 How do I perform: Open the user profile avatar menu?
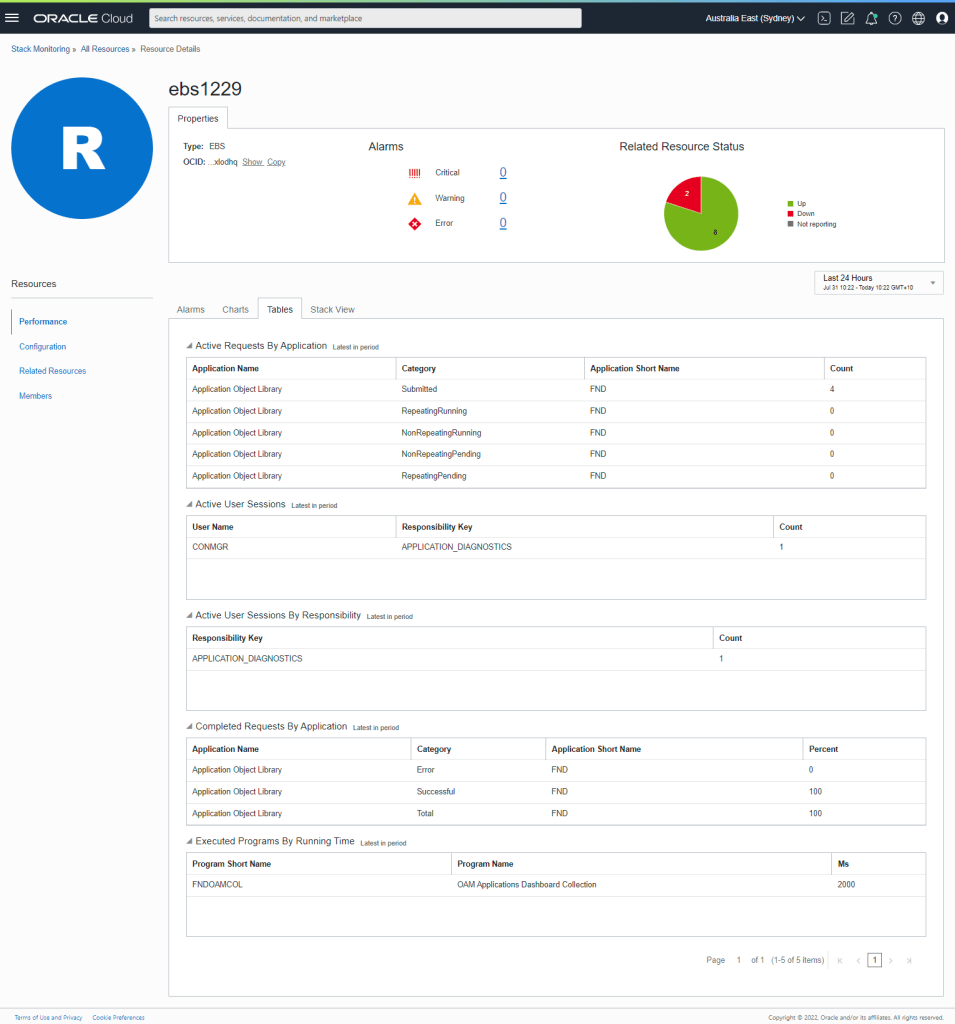(941, 18)
